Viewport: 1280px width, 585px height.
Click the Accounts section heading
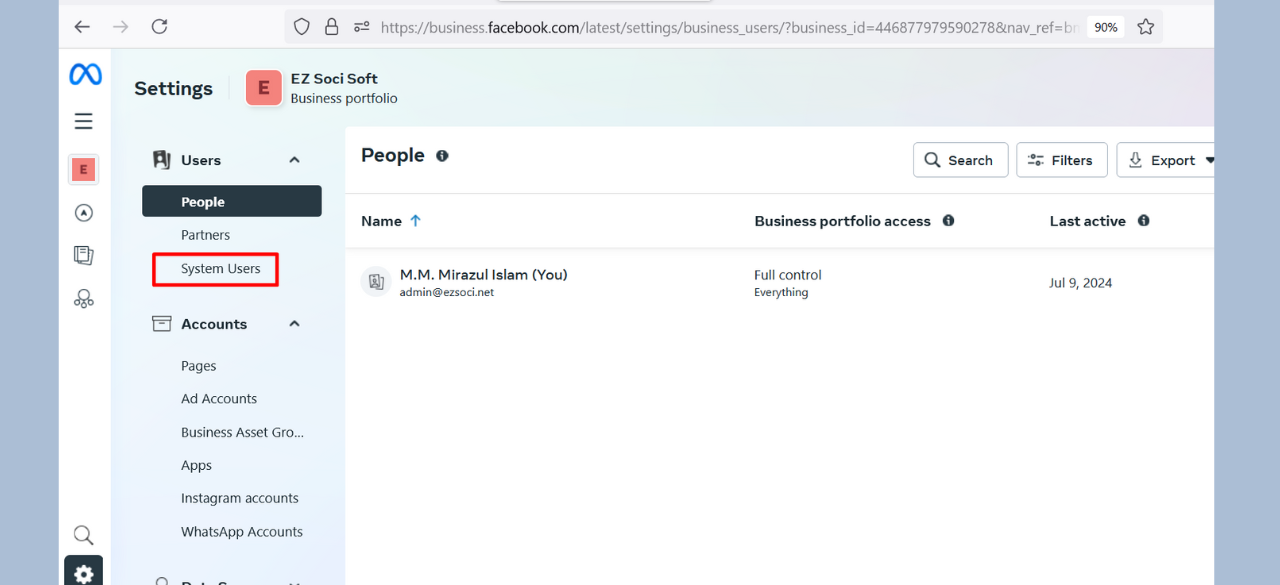(x=214, y=324)
